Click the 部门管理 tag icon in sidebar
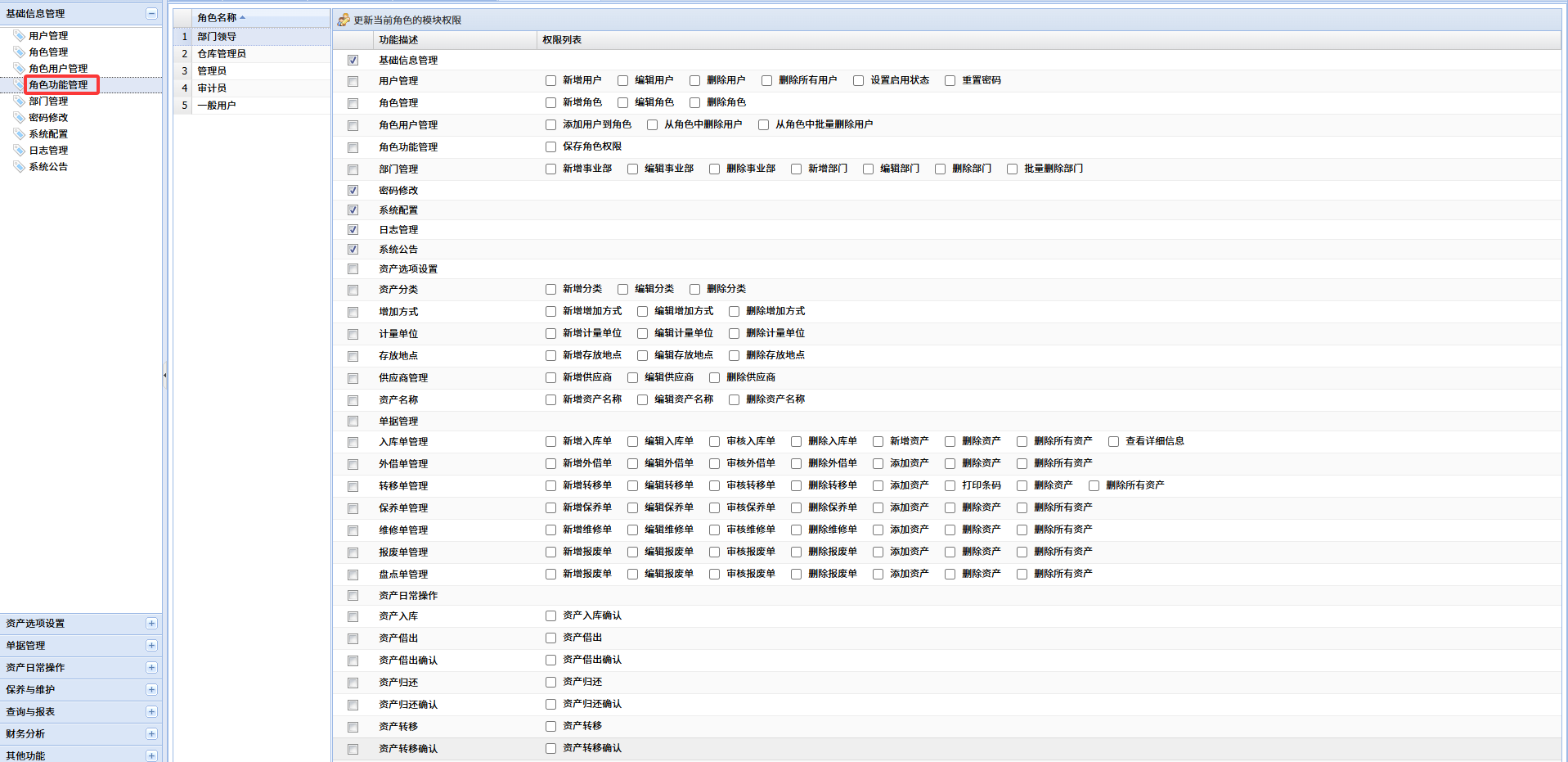Viewport: 1568px width, 762px height. coord(20,101)
